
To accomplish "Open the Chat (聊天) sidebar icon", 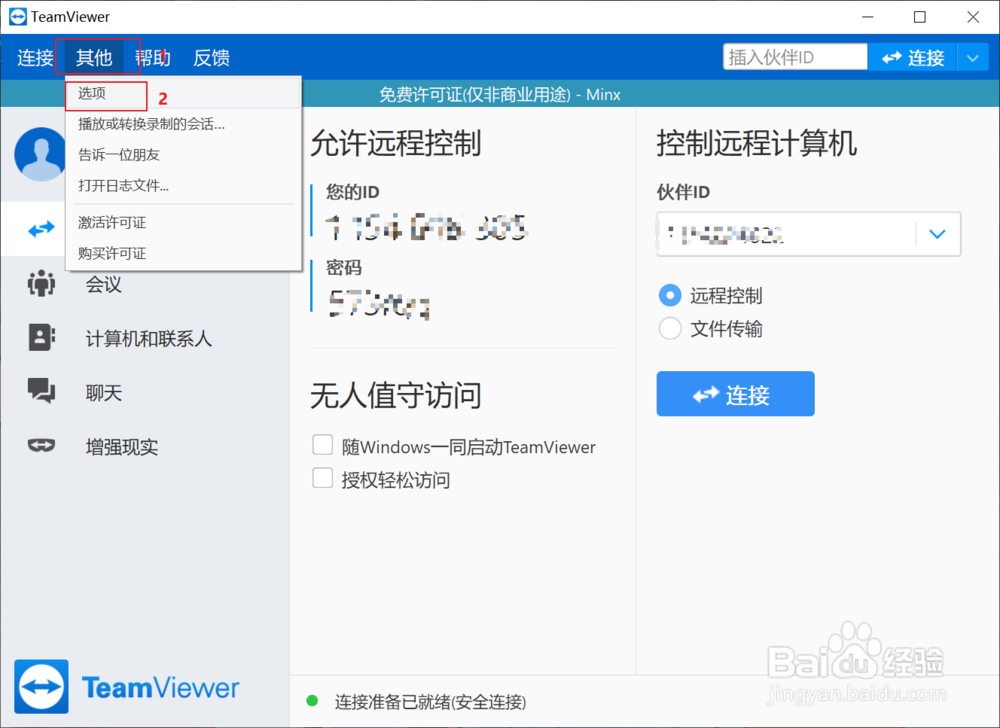I will (x=41, y=391).
